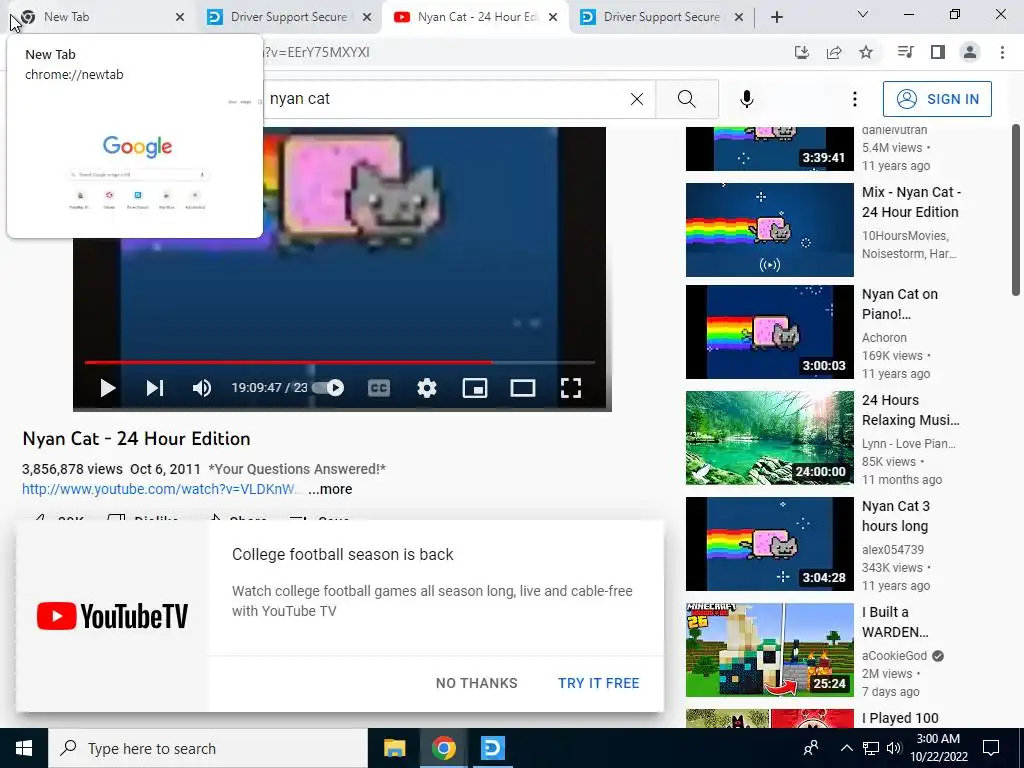Open Windows Start menu
1024x768 pixels.
(x=24, y=748)
